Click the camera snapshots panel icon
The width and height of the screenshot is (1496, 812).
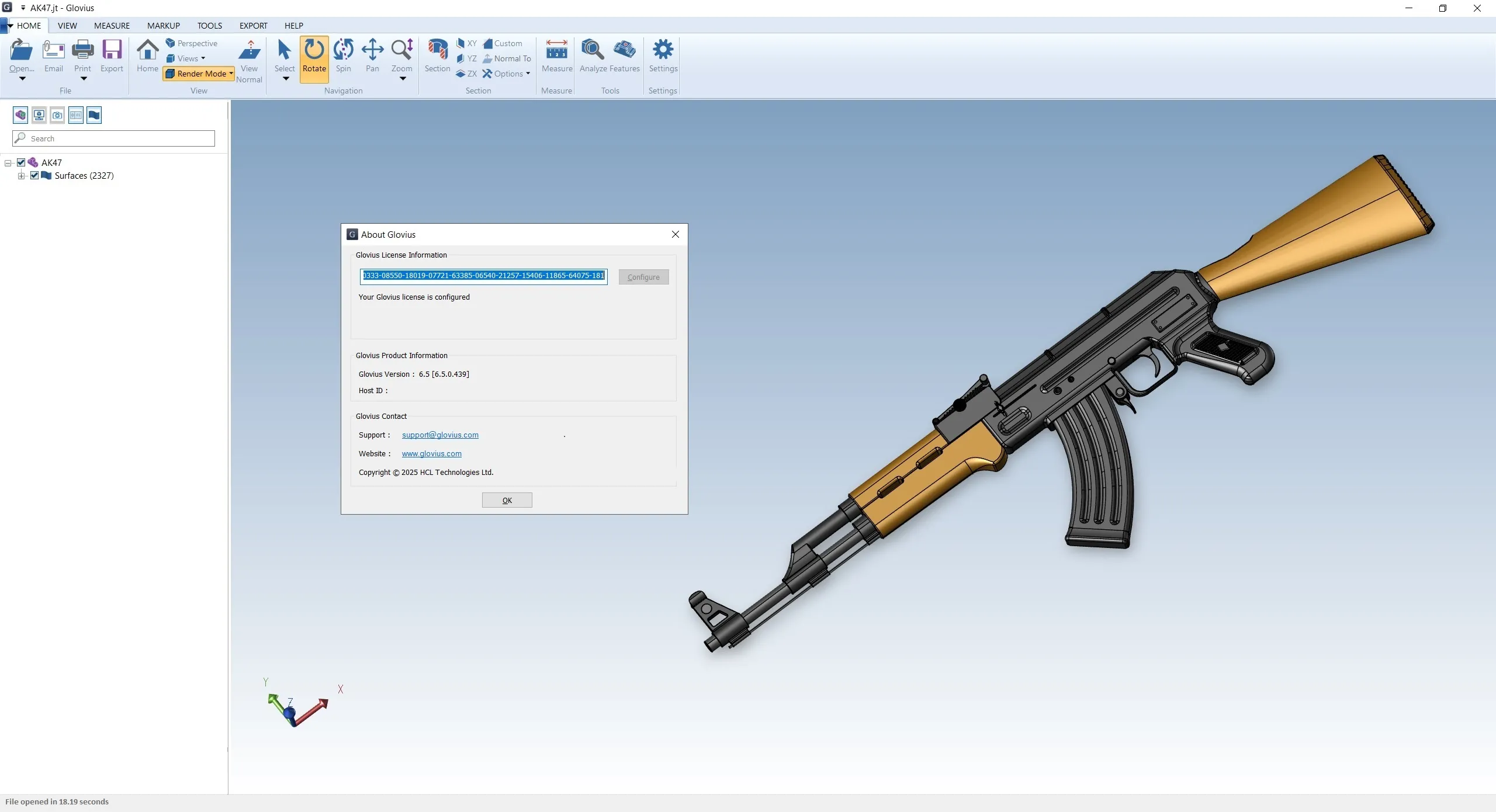57,115
